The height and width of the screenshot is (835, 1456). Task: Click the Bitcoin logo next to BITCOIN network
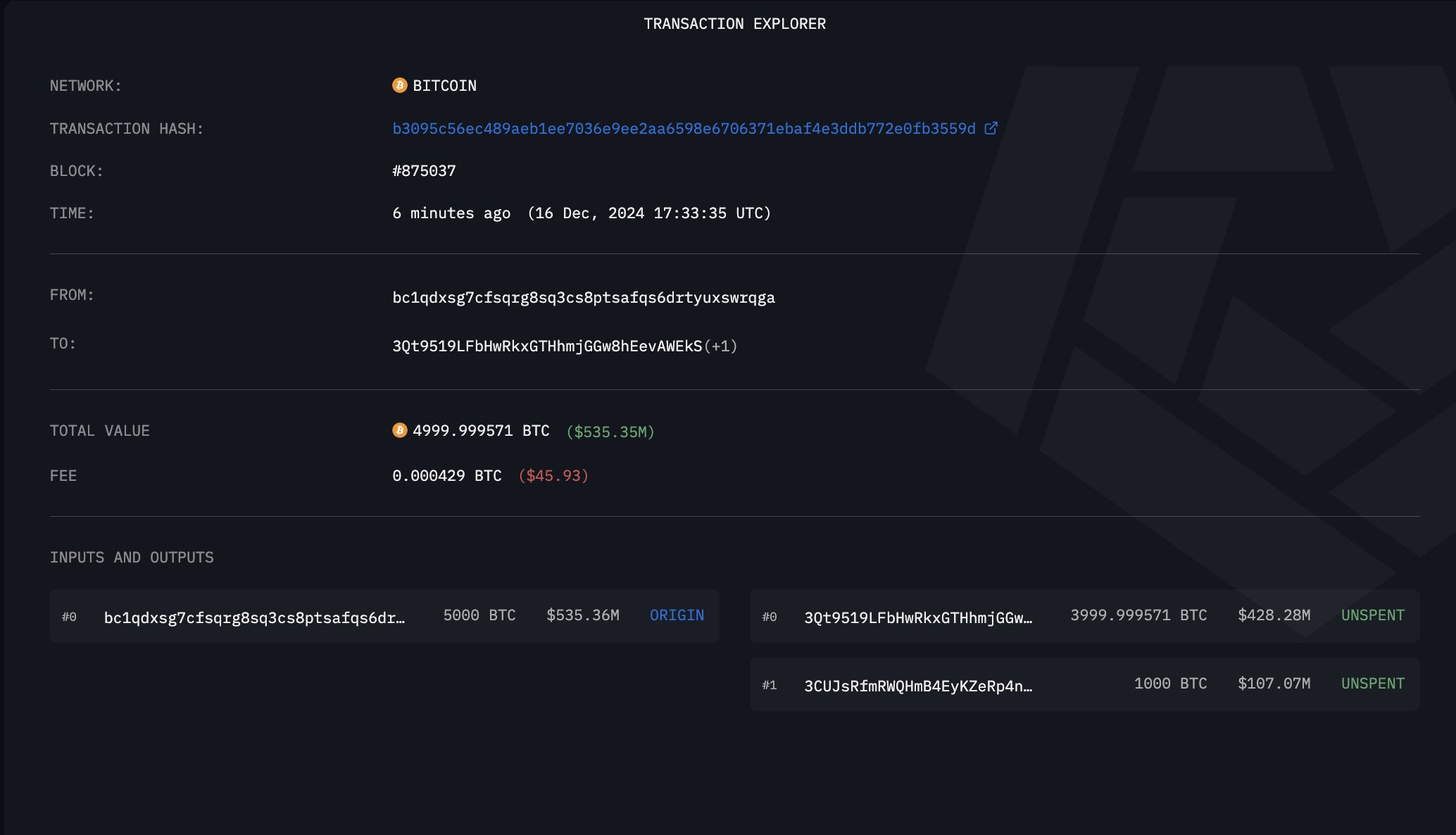[400, 85]
